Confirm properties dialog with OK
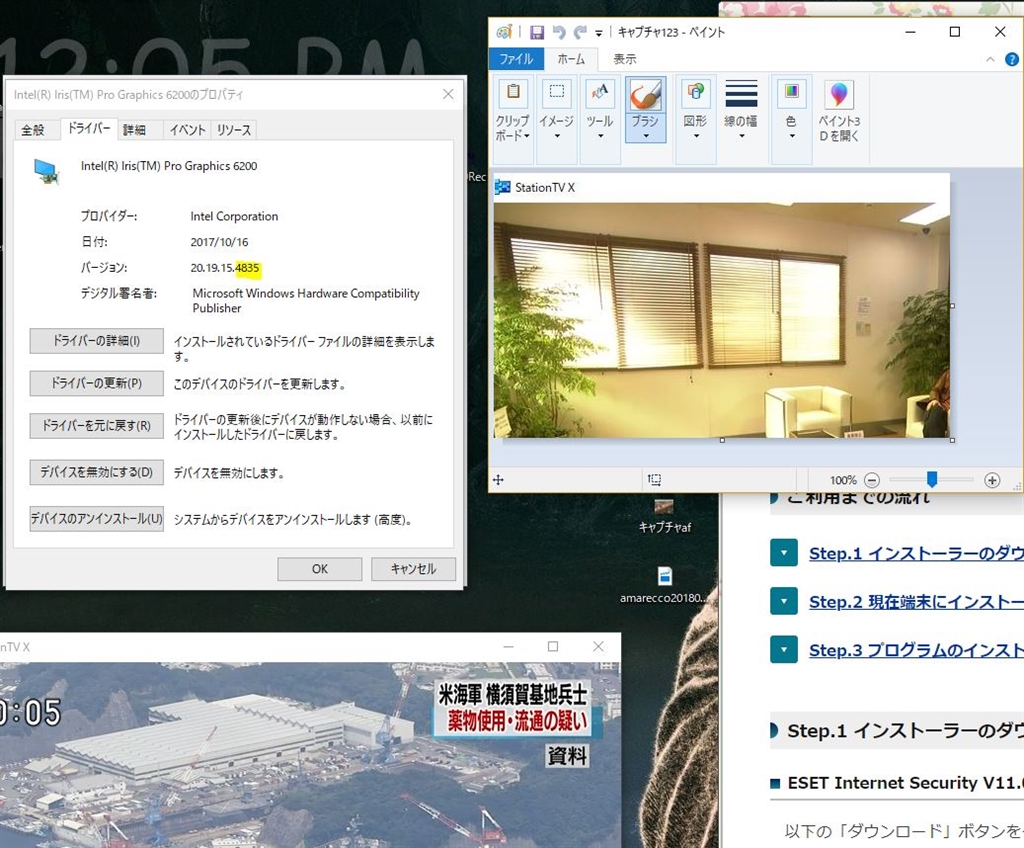This screenshot has height=848, width=1024. click(x=320, y=569)
